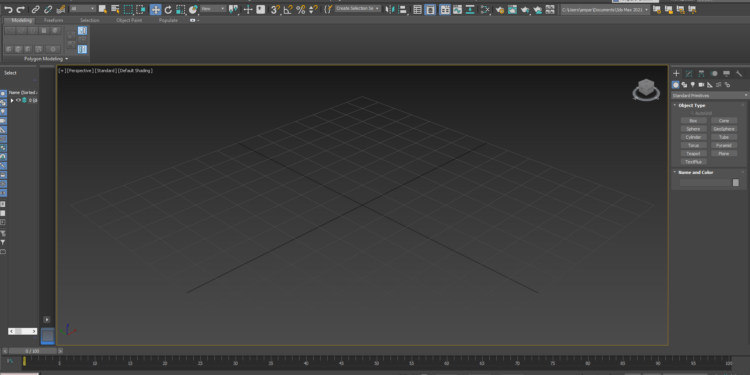
Task: Click the Align tool icon
Action: 403,9
